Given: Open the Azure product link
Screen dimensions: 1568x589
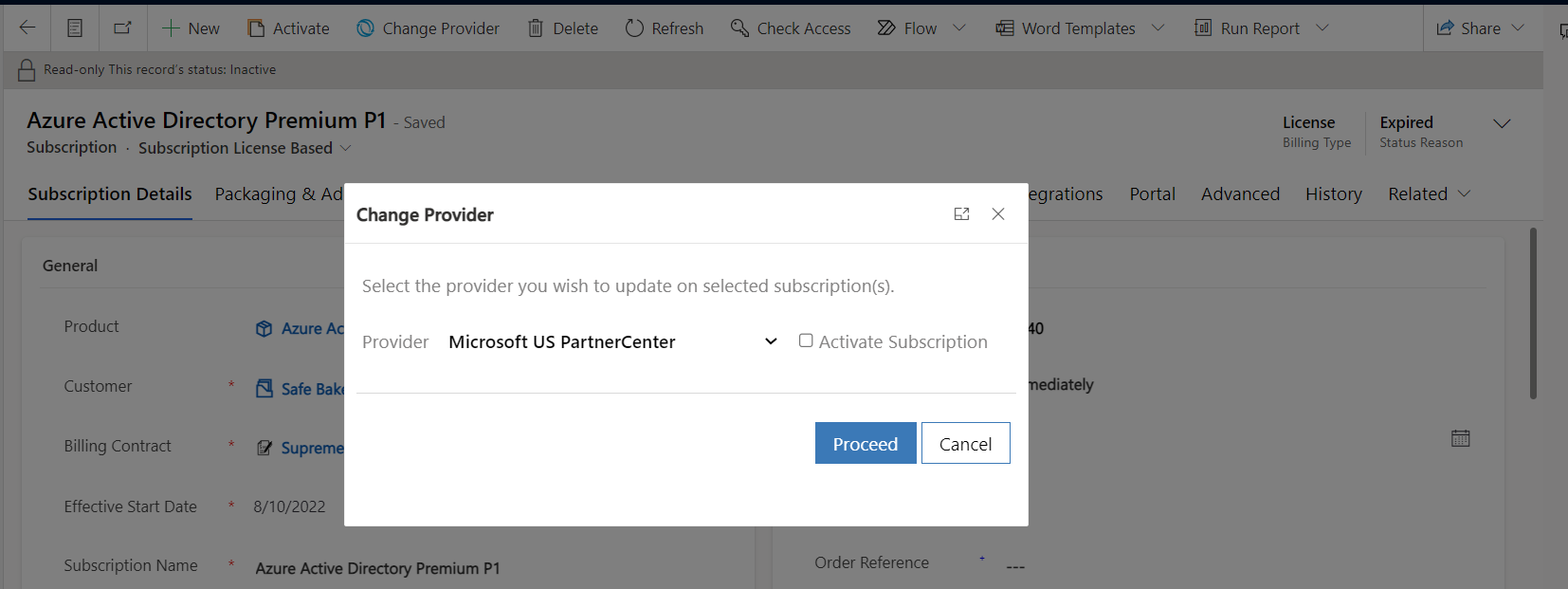Looking at the screenshot, I should coord(312,328).
